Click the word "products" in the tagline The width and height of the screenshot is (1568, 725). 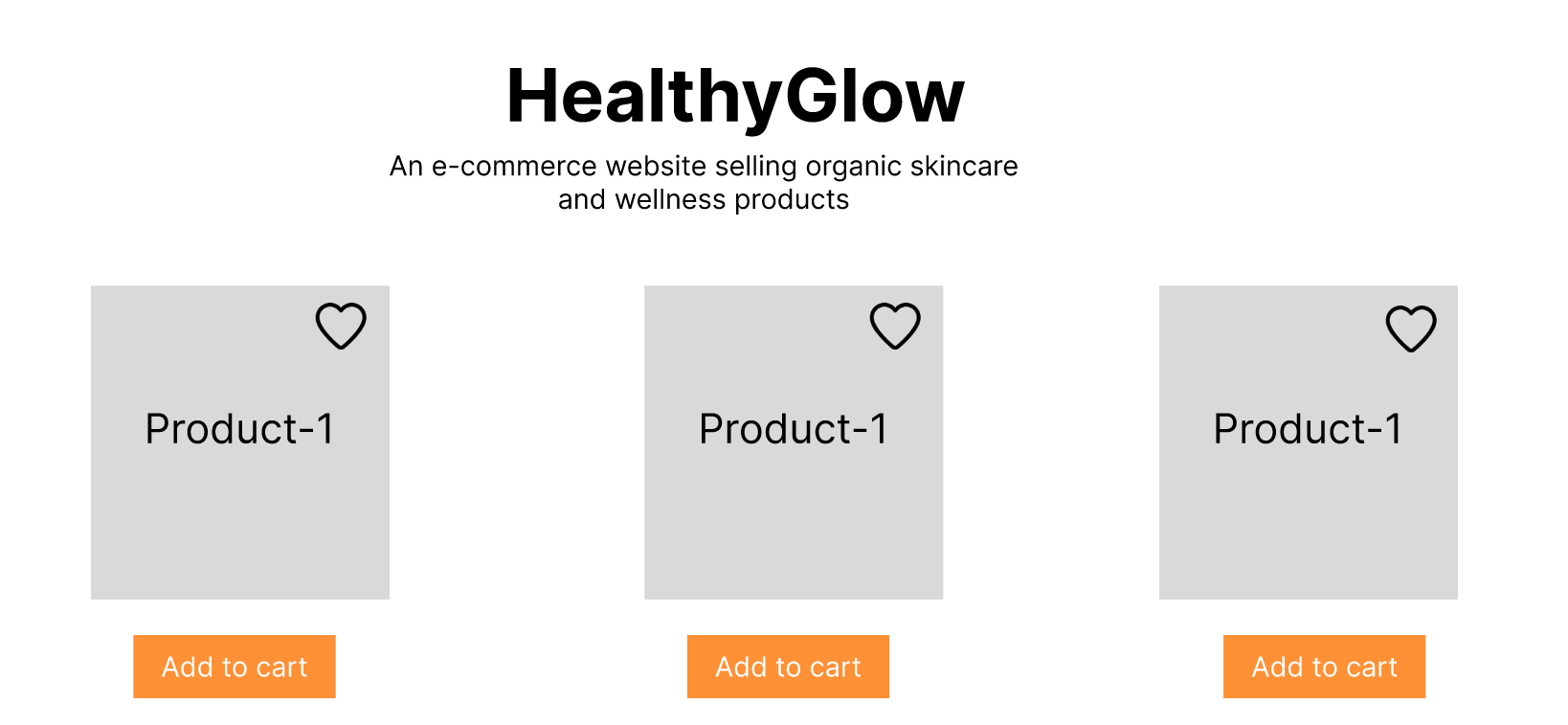point(792,200)
